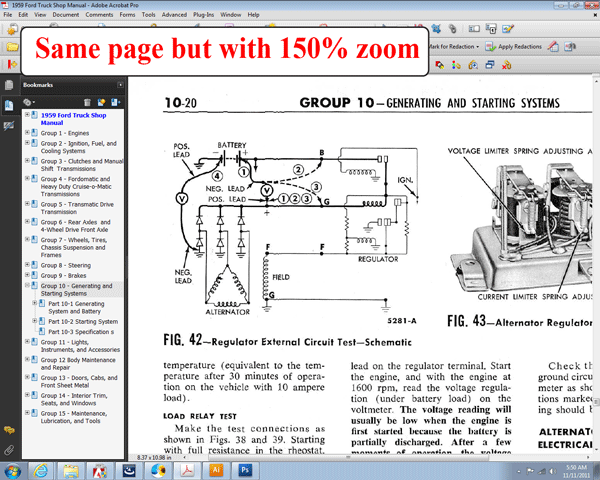Click the yellow Open folder icon

(x=12, y=47)
